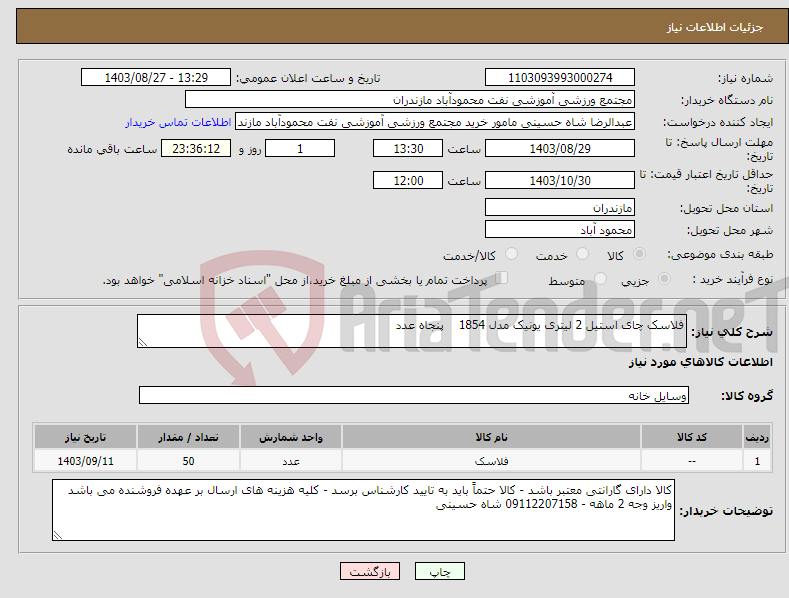Click the price validity date 1403/10/30
Image resolution: width=789 pixels, height=598 pixels.
click(x=560, y=180)
